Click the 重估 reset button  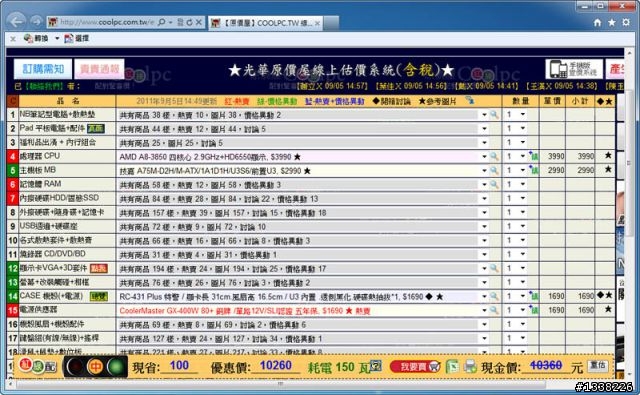point(598,366)
